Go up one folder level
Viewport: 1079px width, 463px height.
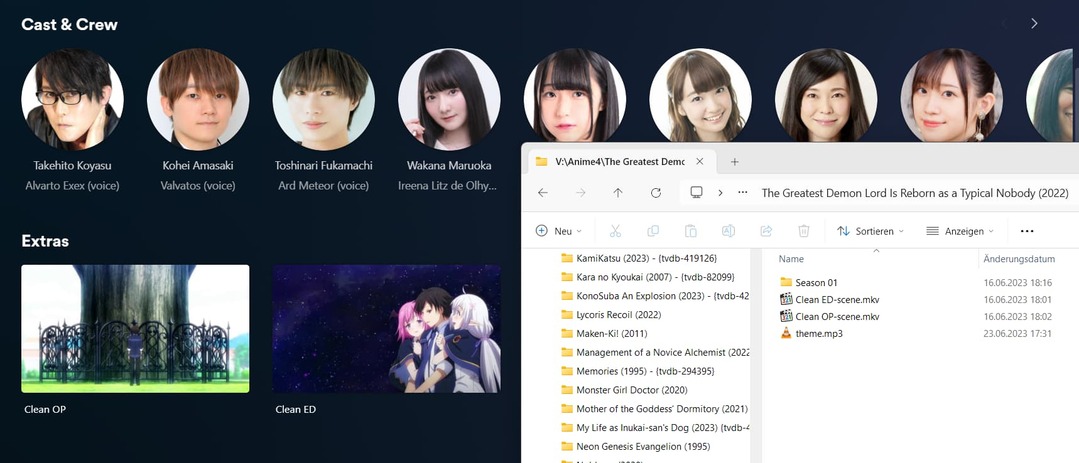(618, 193)
